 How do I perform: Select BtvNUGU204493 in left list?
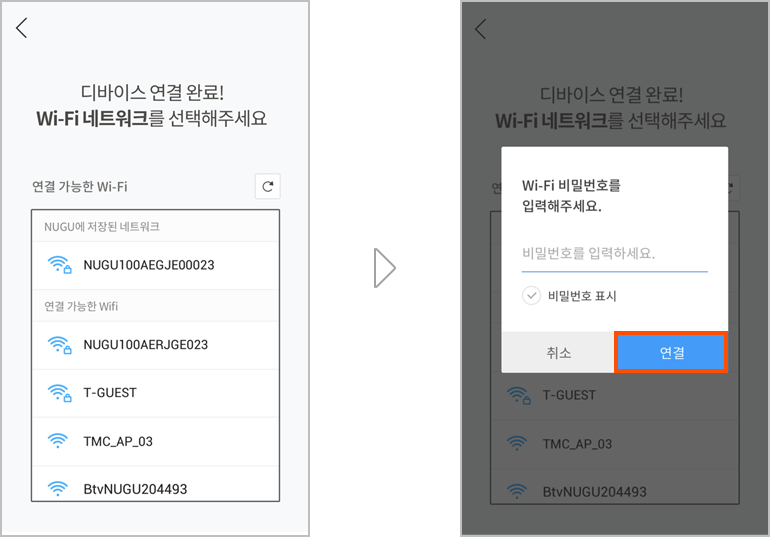coord(155,484)
